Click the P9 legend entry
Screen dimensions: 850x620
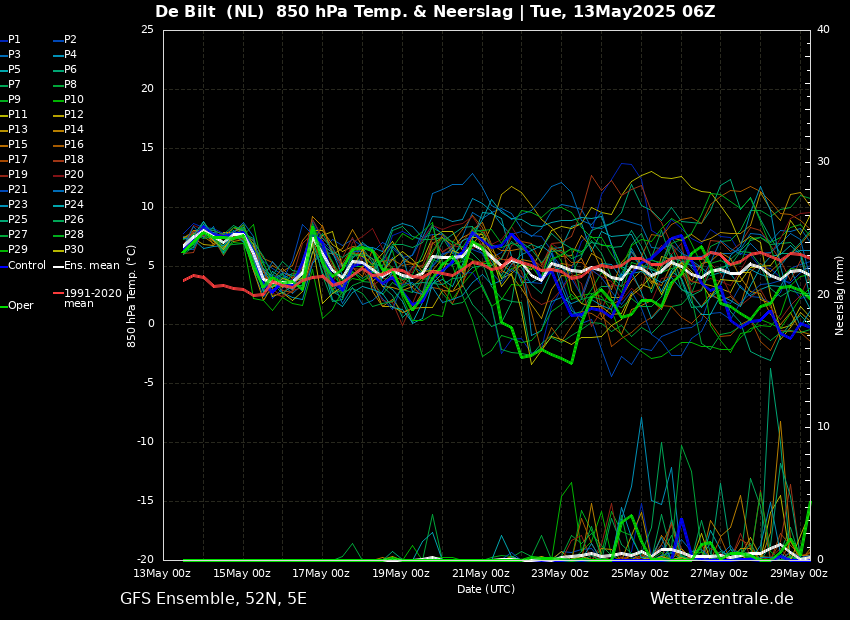(14, 100)
